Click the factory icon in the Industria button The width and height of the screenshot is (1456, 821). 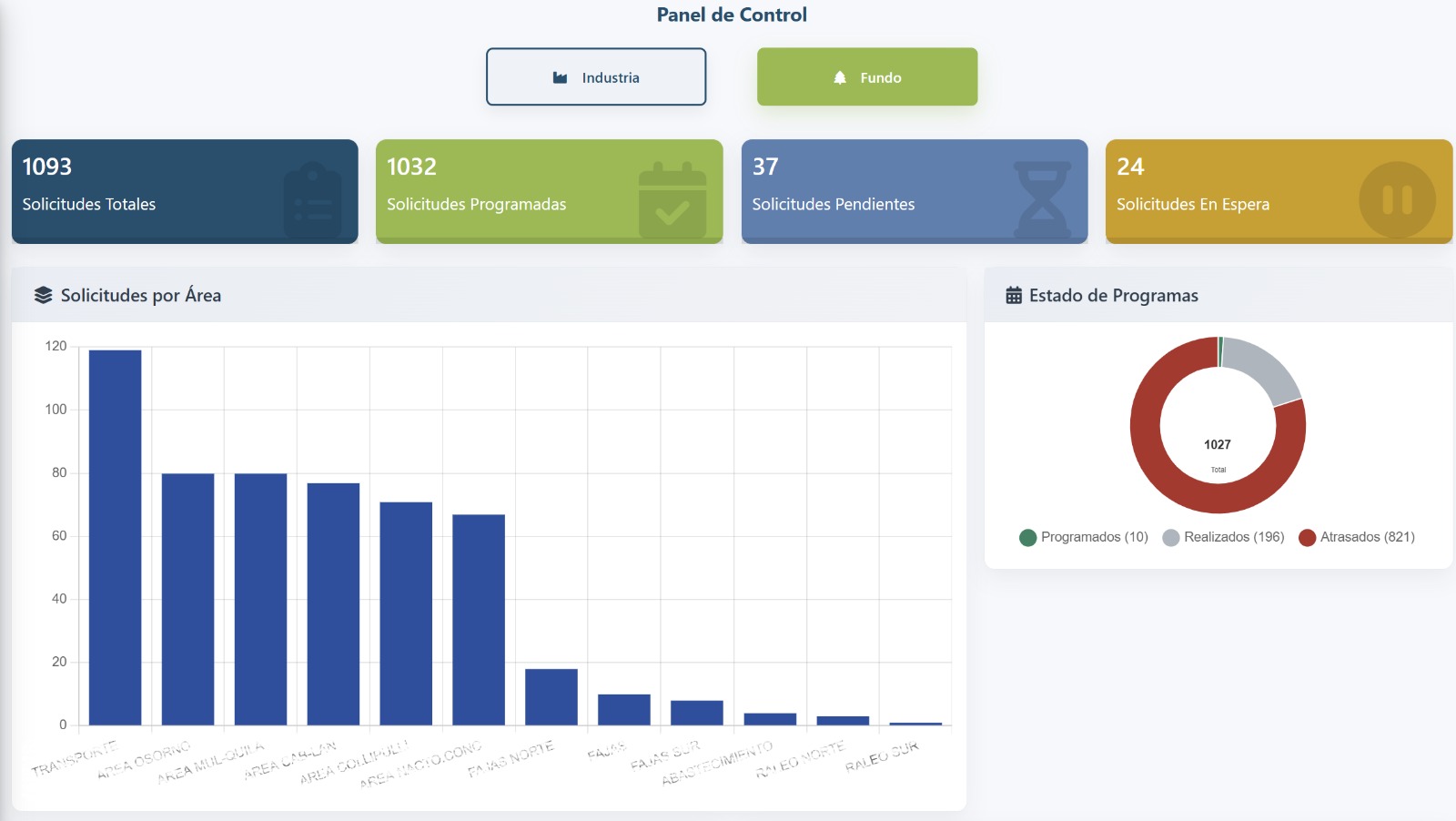[x=561, y=77]
